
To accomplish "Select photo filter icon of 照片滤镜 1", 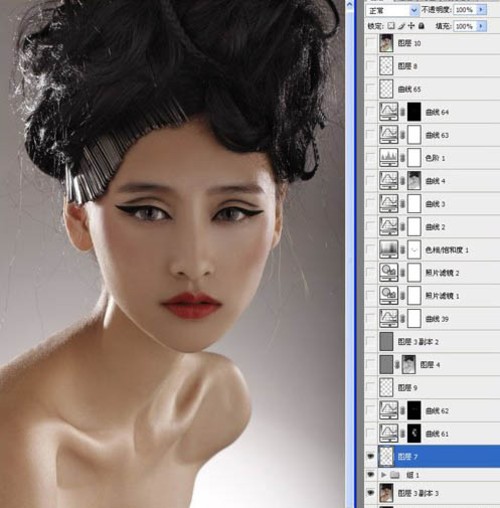I will pos(389,296).
